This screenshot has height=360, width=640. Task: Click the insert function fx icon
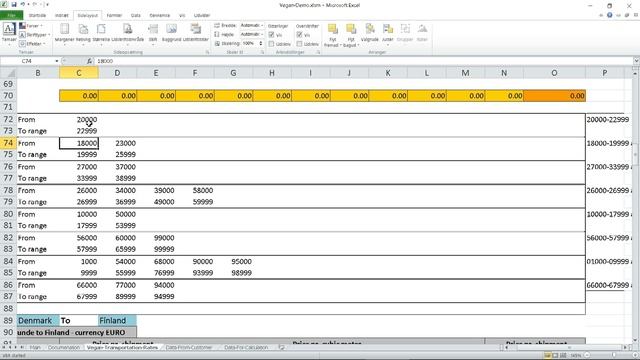coord(89,61)
